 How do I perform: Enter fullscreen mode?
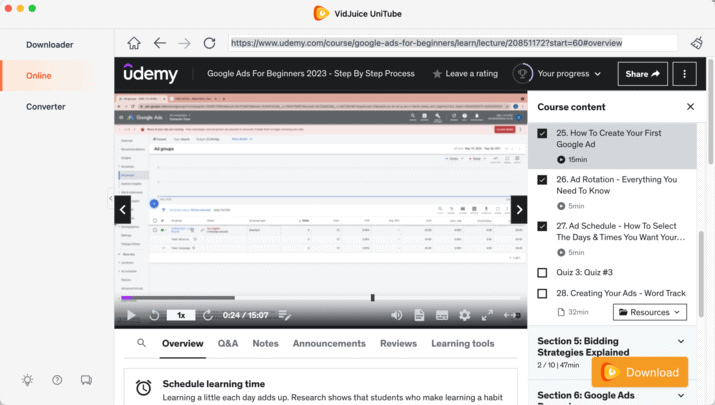pyautogui.click(x=487, y=315)
